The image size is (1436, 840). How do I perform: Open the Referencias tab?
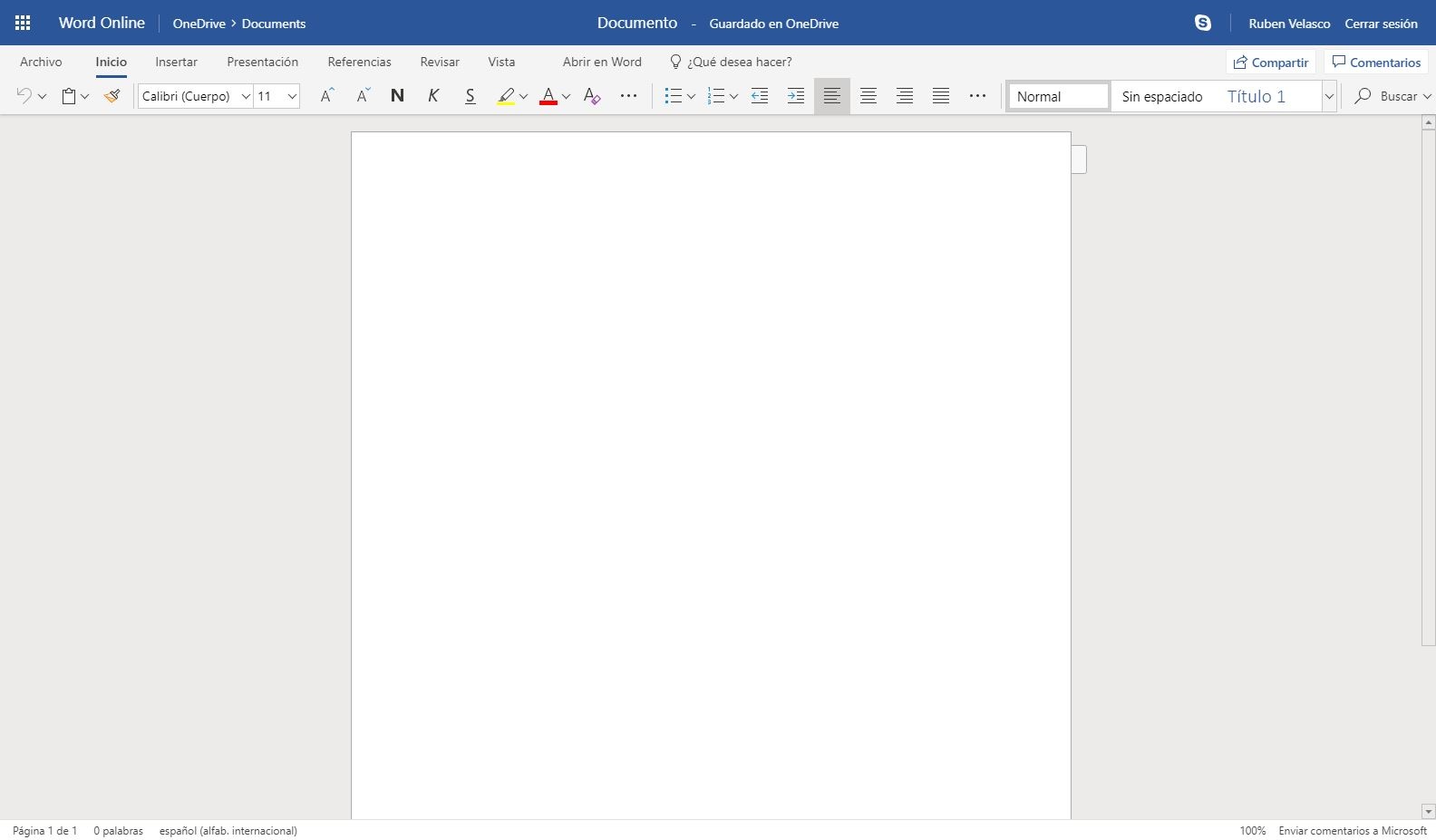pos(359,62)
